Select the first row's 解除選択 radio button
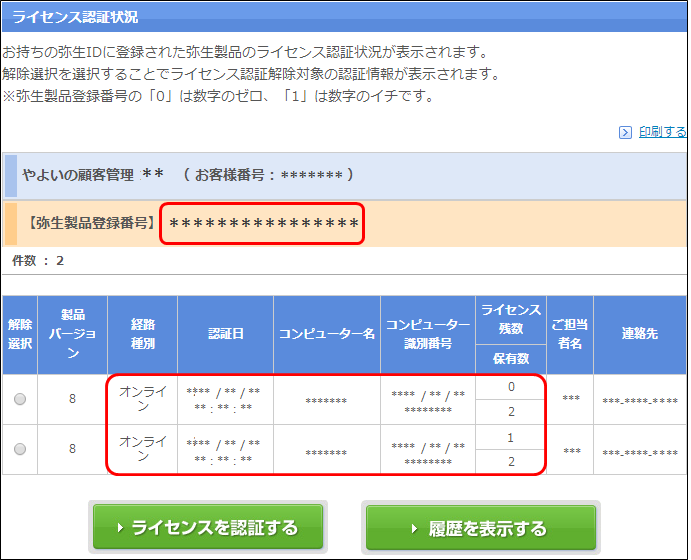691x560 pixels. point(20,399)
